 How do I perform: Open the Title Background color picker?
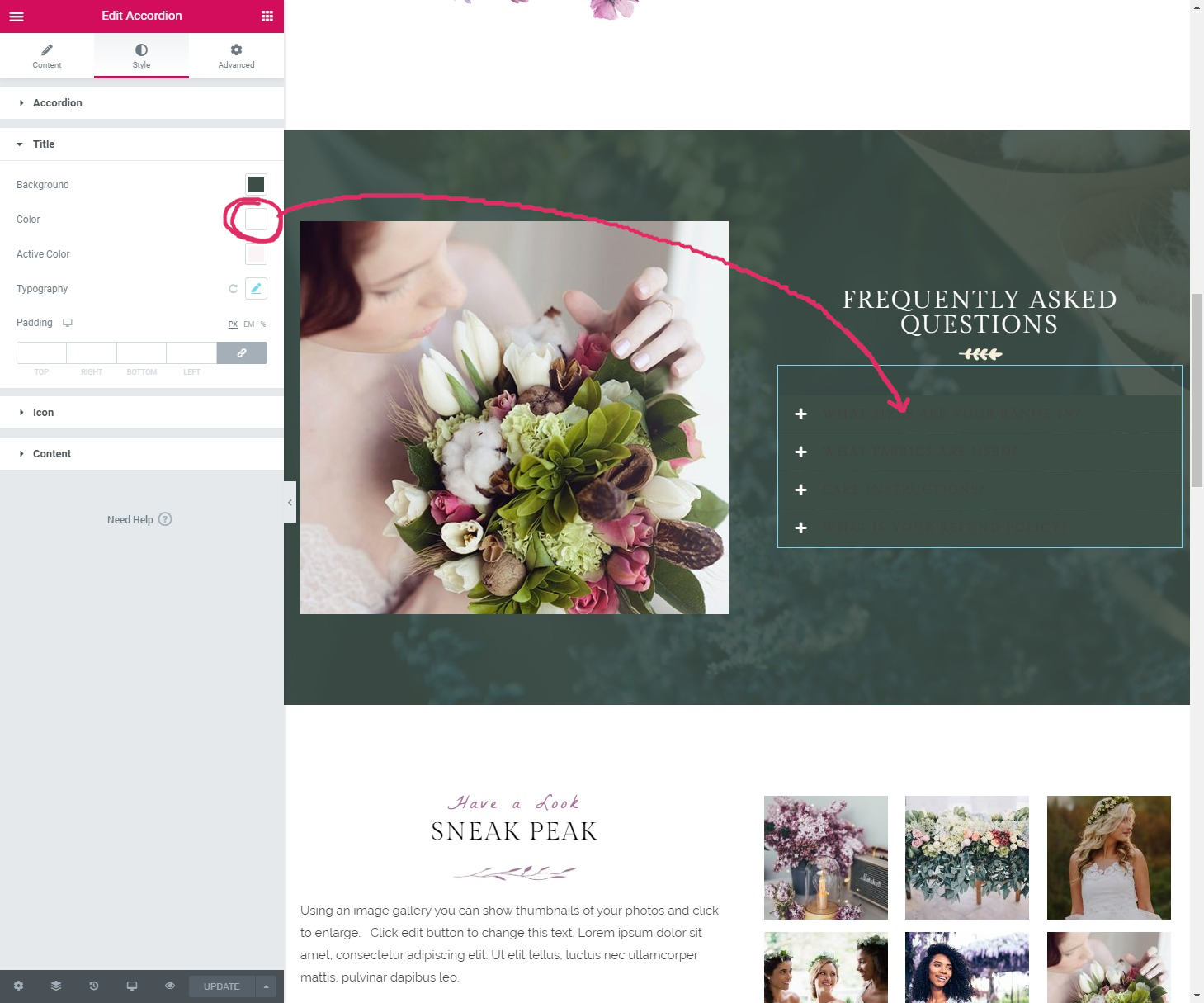pyautogui.click(x=256, y=184)
